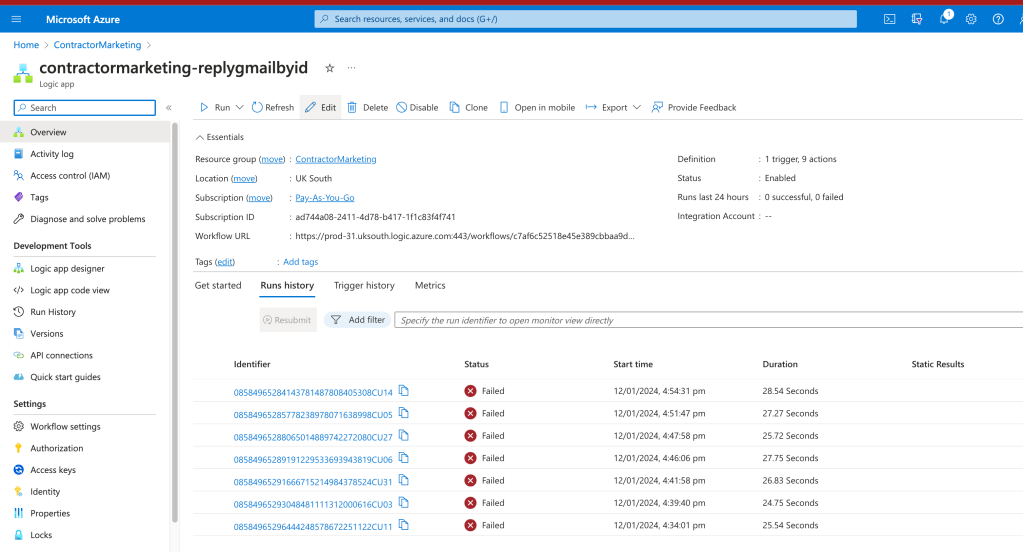This screenshot has width=1023, height=552.
Task: Collapse the sidebar with the double-chevron icon
Action: pyautogui.click(x=168, y=108)
